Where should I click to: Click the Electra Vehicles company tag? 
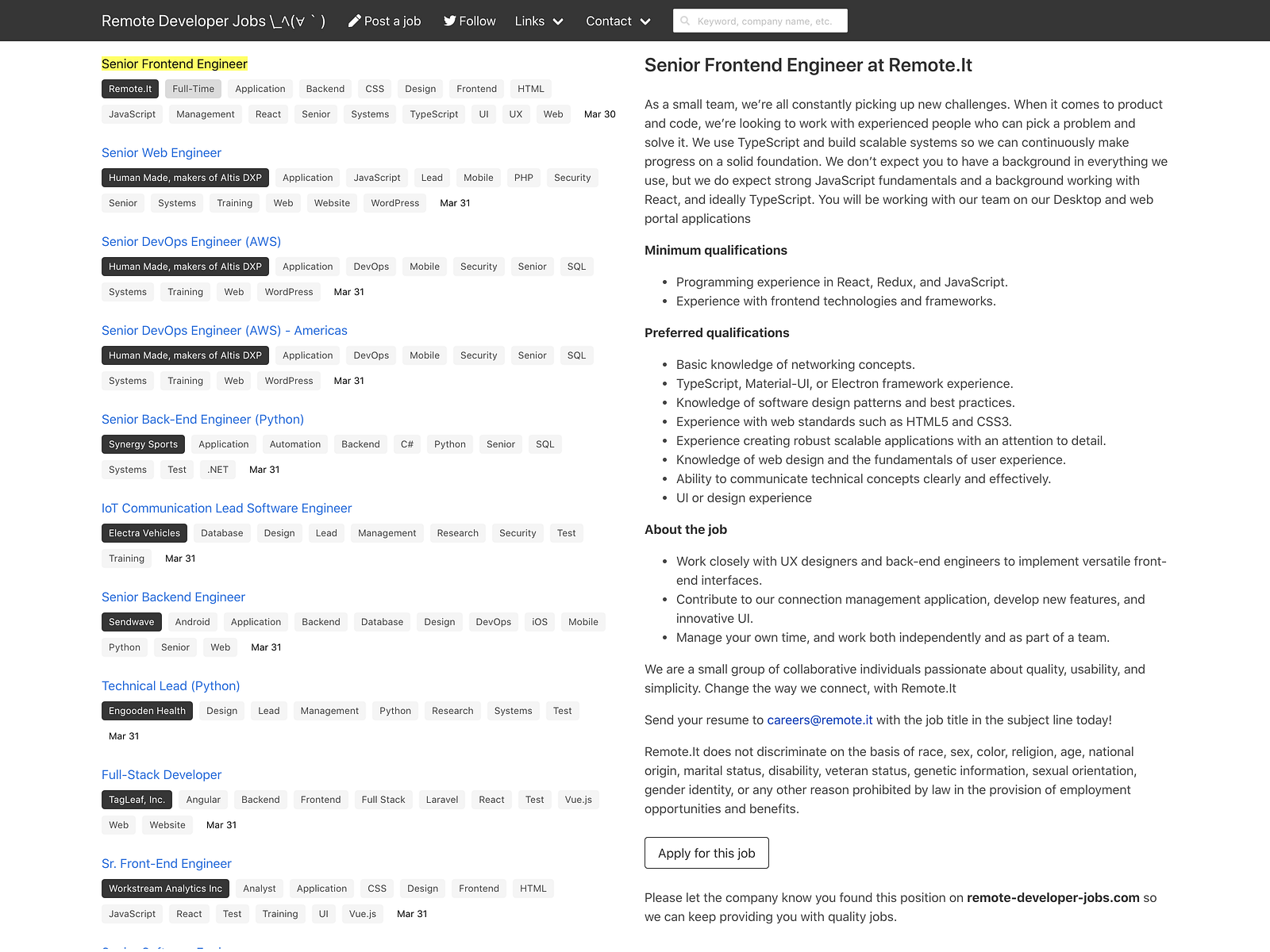point(144,533)
